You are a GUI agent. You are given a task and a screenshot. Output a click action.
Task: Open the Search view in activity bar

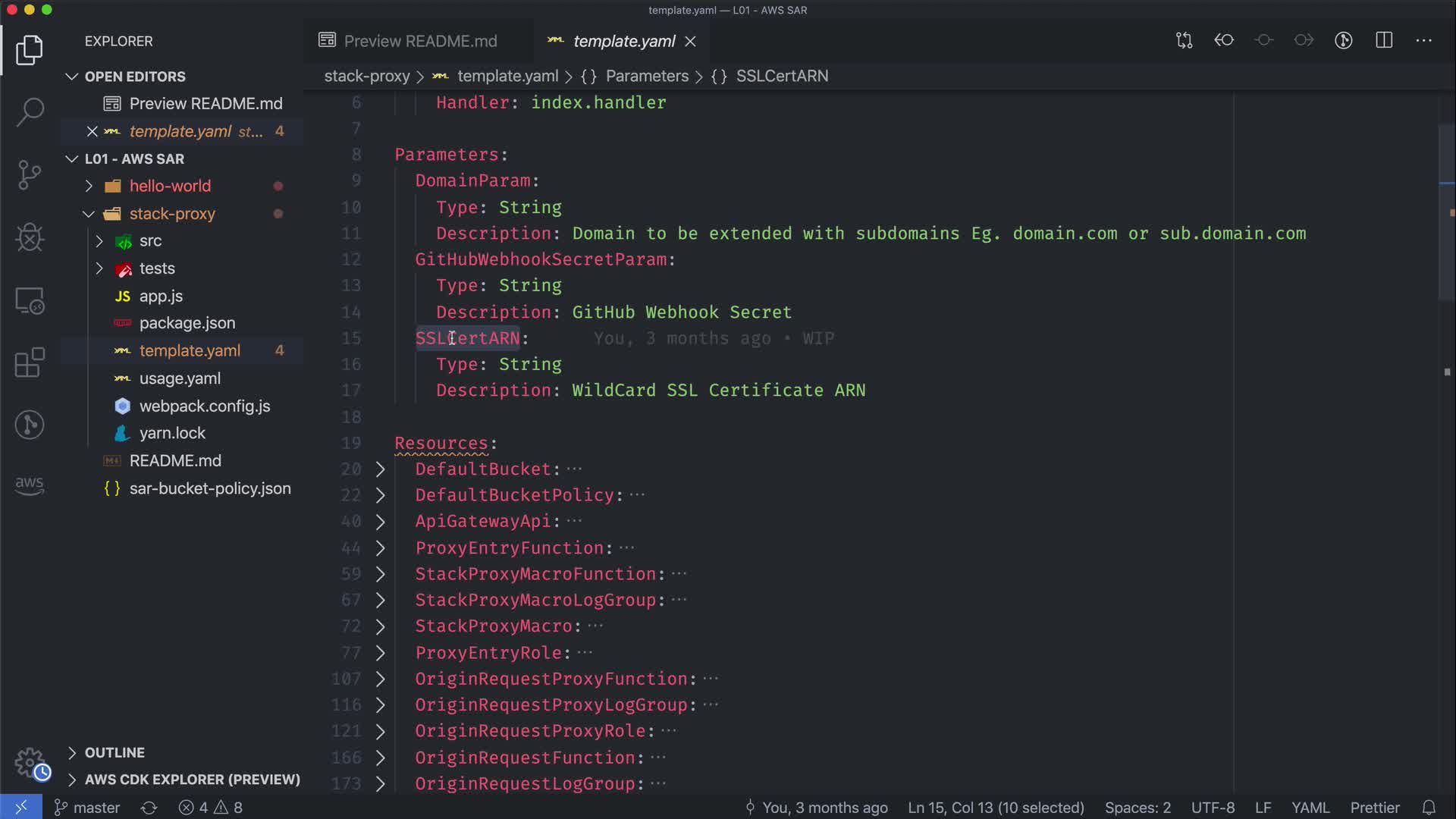pyautogui.click(x=30, y=112)
